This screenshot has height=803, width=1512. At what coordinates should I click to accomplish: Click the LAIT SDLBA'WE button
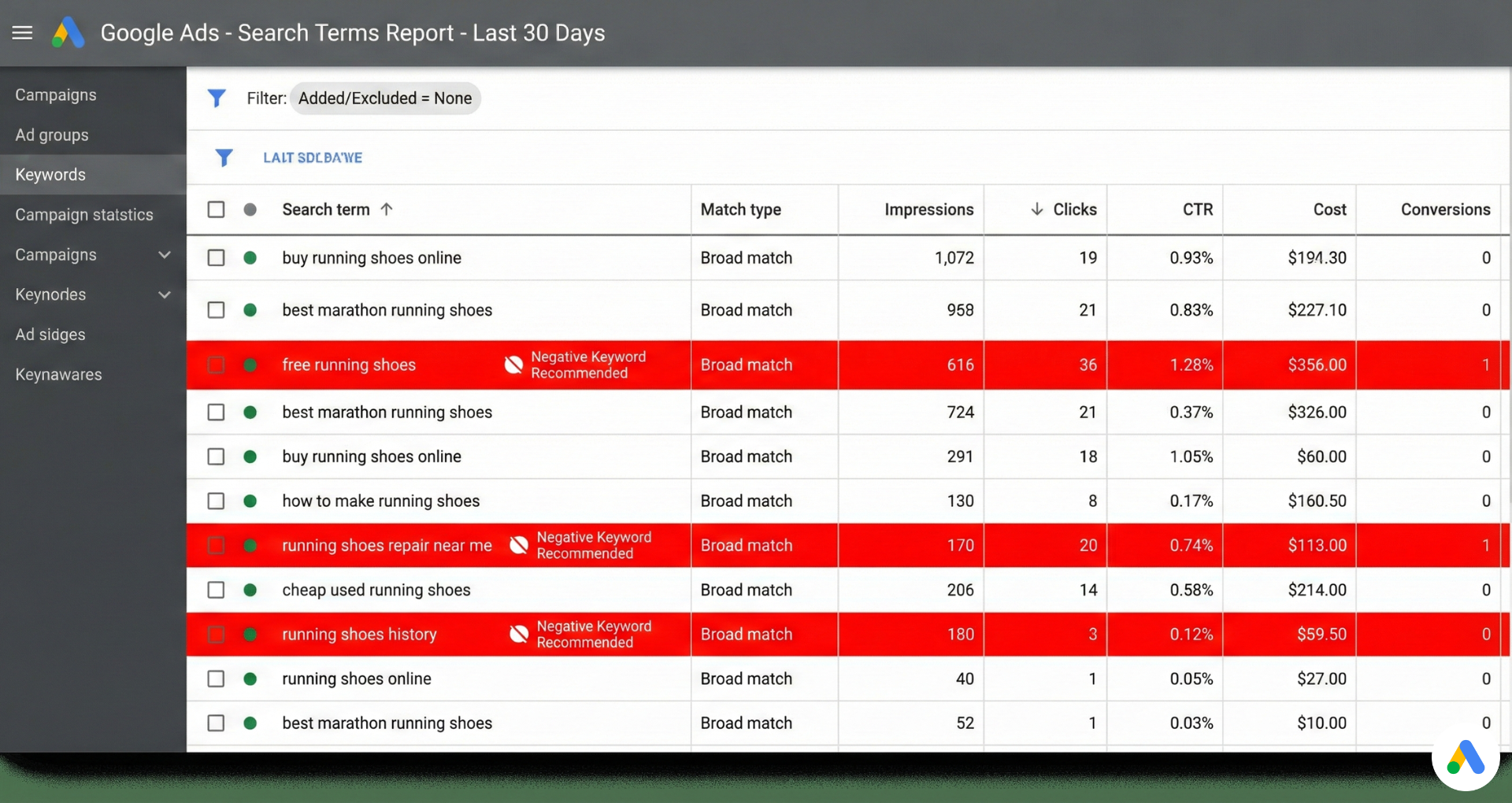pyautogui.click(x=313, y=157)
